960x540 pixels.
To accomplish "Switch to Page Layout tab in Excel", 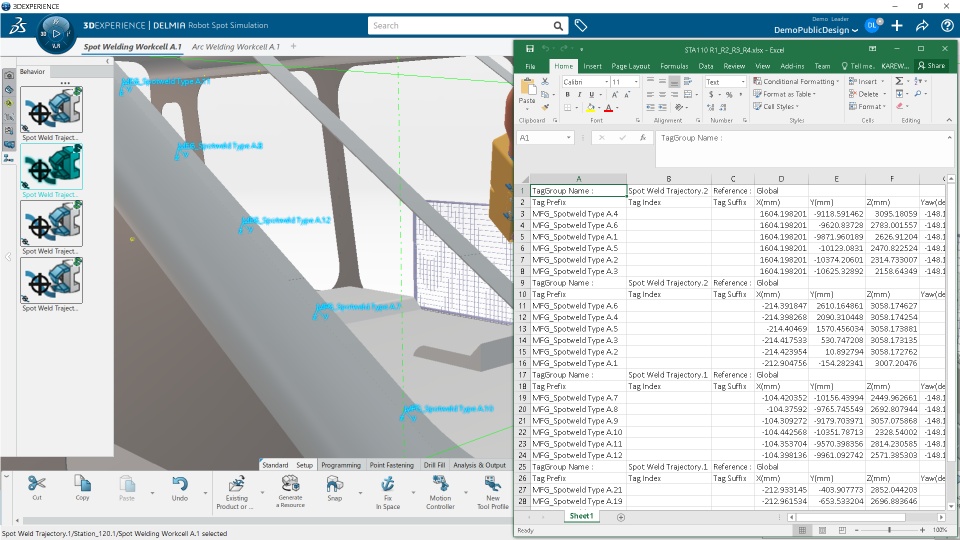I will (631, 66).
